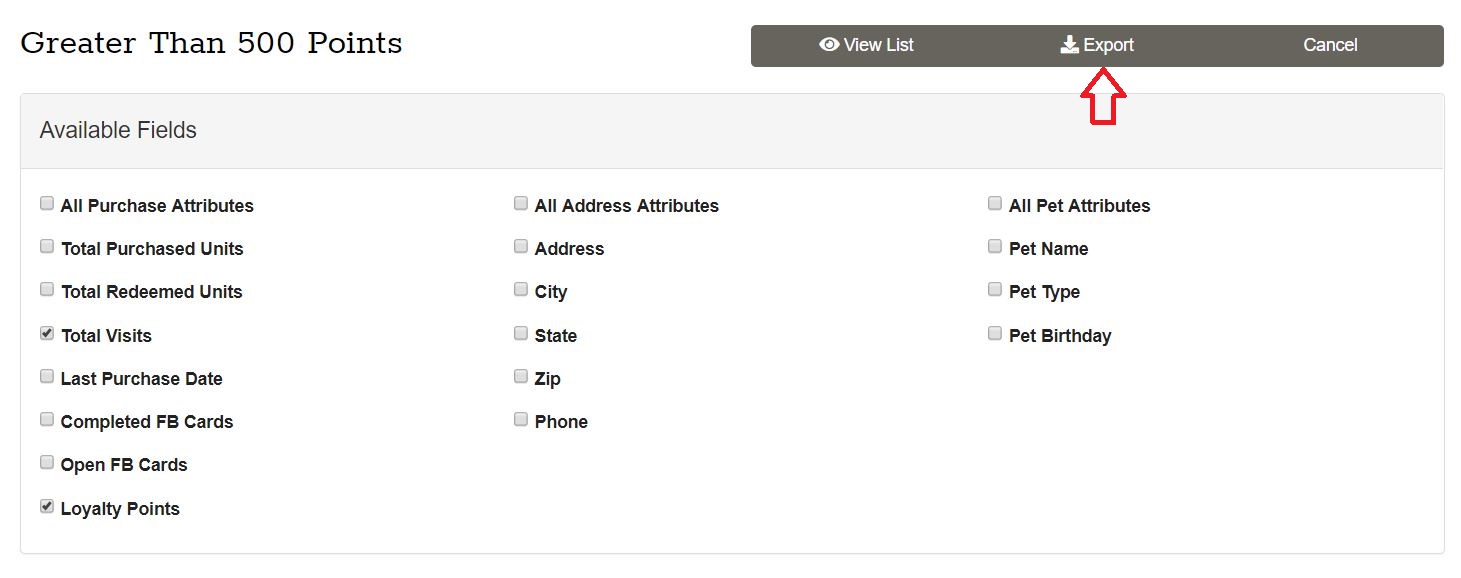Enable Total Purchased Units checkbox
1461x578 pixels.
click(47, 247)
